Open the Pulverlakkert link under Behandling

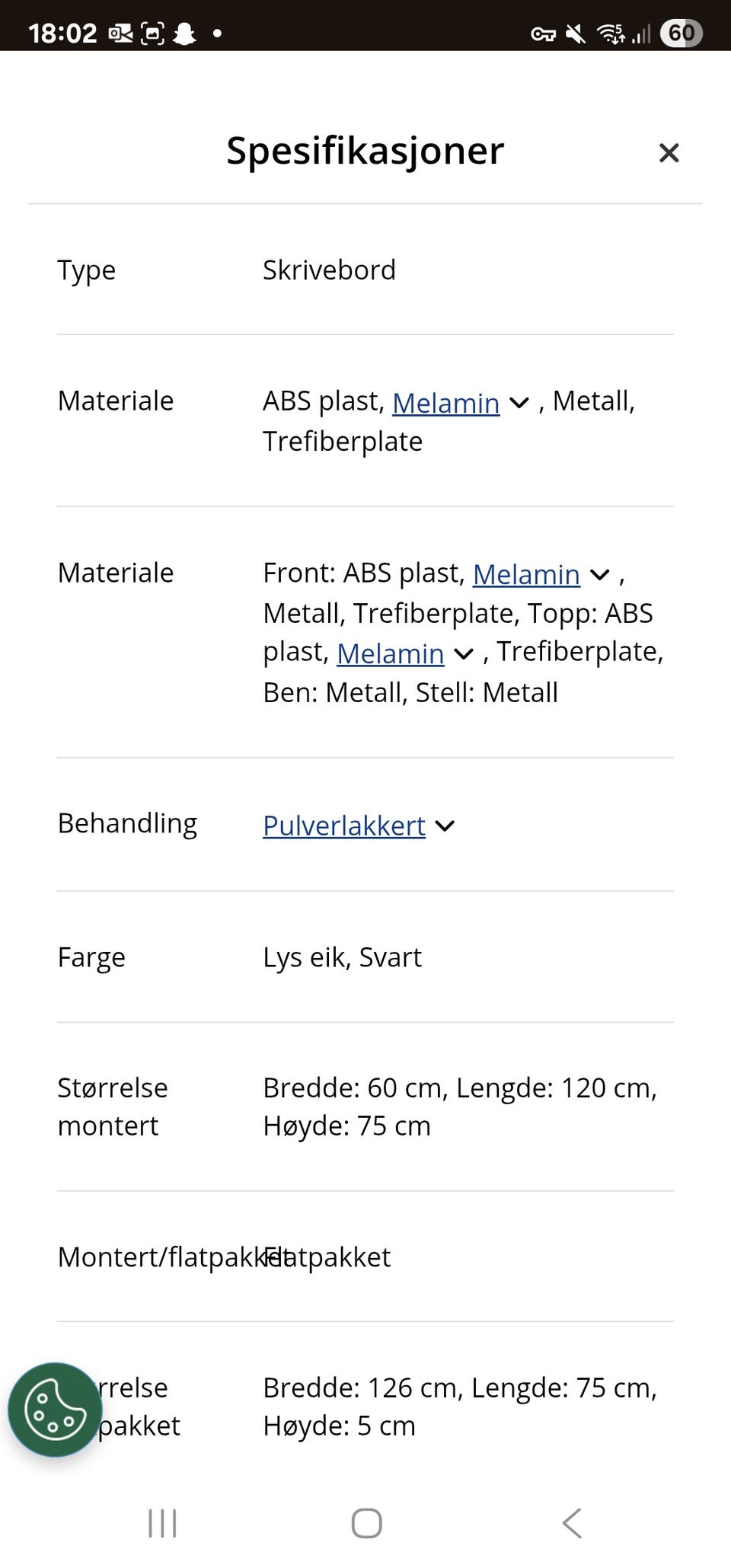343,826
